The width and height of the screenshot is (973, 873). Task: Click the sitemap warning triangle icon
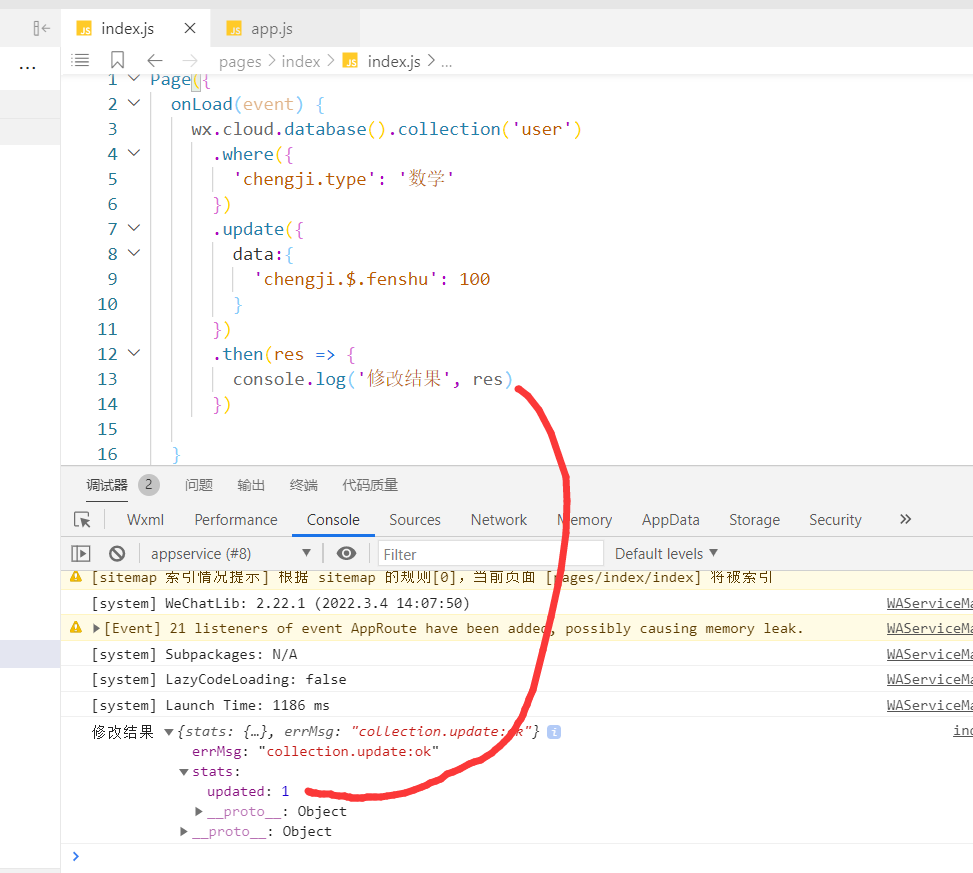(x=76, y=577)
